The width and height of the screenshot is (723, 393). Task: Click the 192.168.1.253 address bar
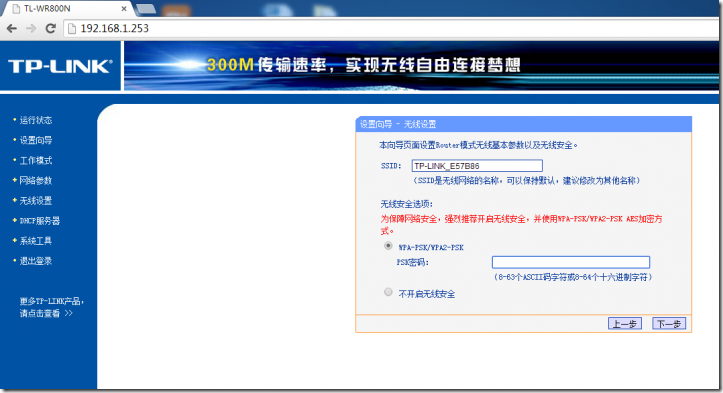tap(392, 29)
